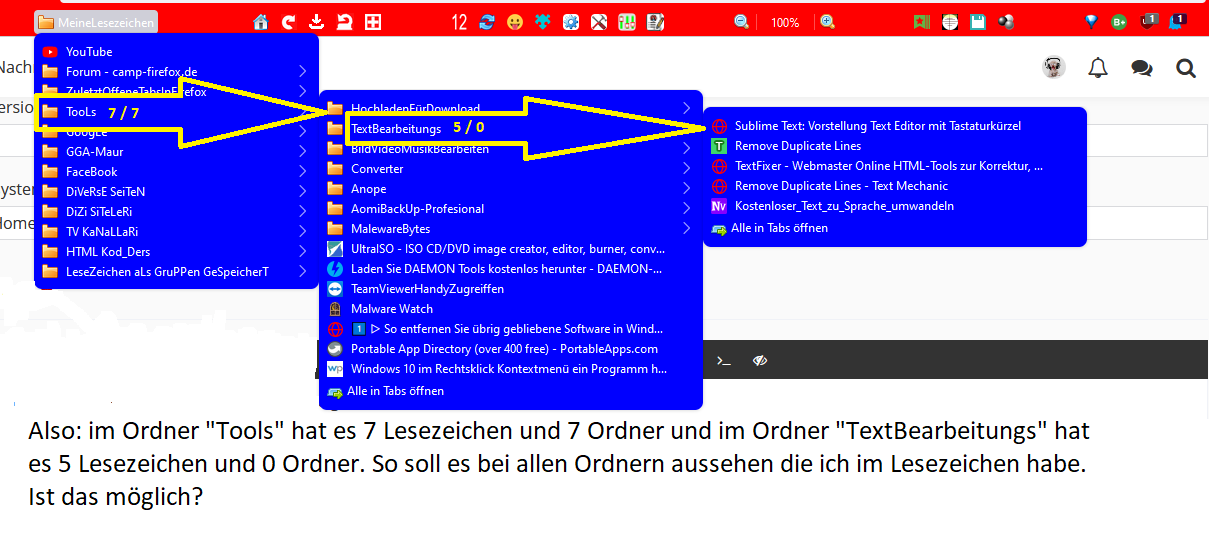Image resolution: width=1209 pixels, height=537 pixels.
Task: Expand the AomiBackUp-Profesional folder arrow
Action: tap(686, 209)
